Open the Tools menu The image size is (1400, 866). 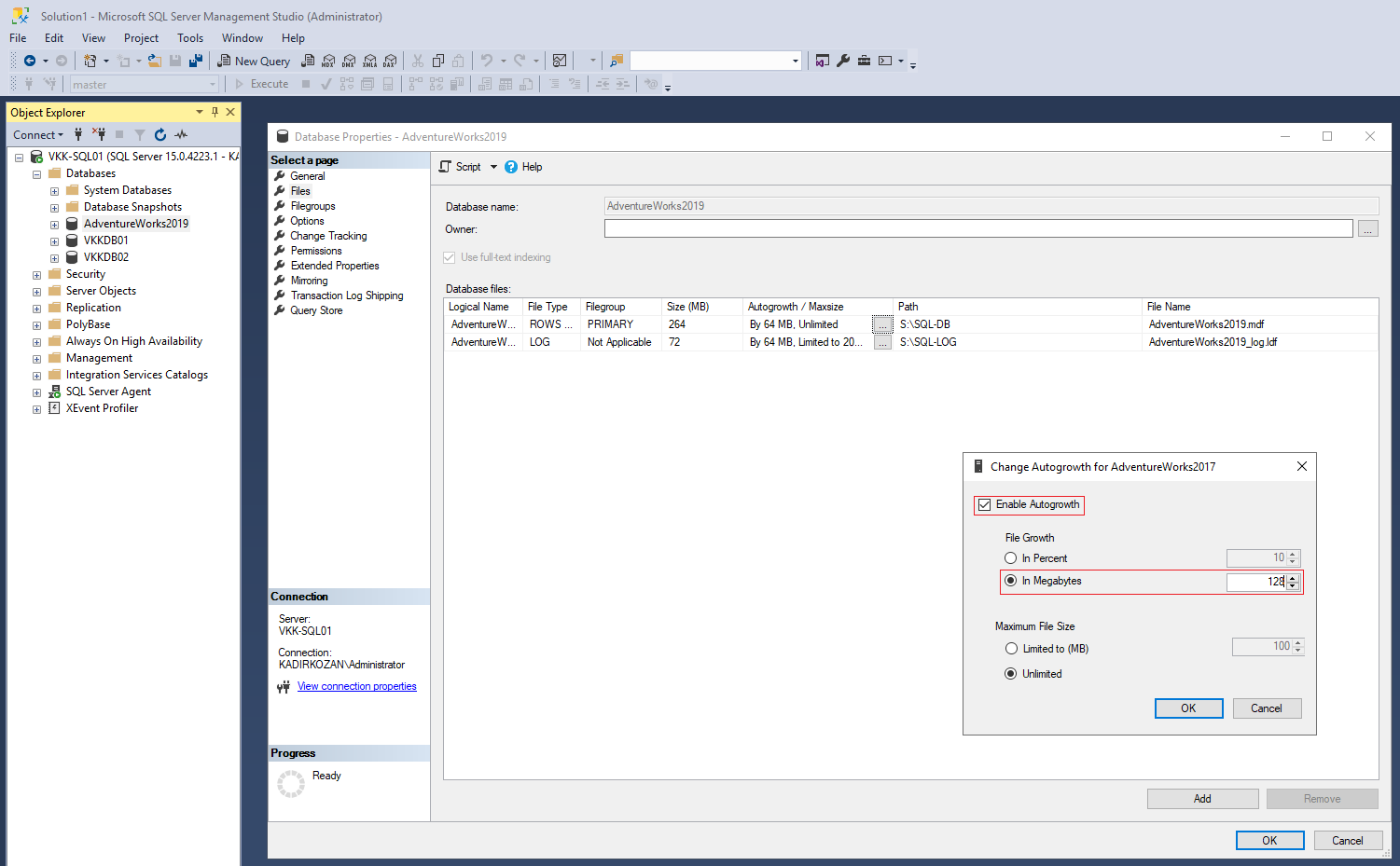click(x=190, y=37)
